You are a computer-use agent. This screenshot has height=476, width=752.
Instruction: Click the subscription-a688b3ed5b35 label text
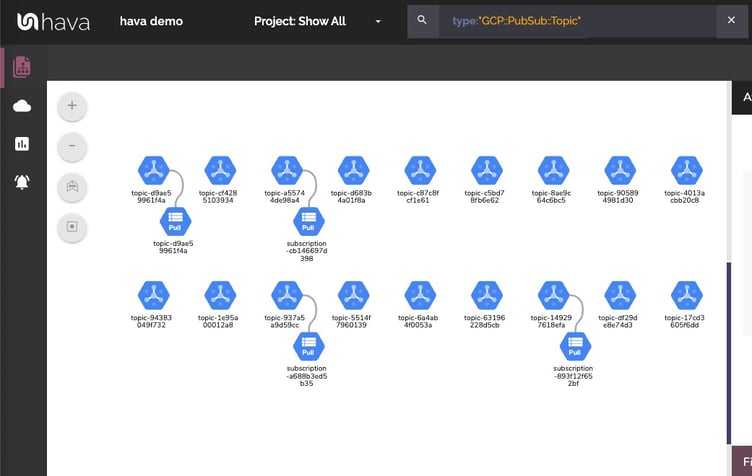[x=307, y=376]
